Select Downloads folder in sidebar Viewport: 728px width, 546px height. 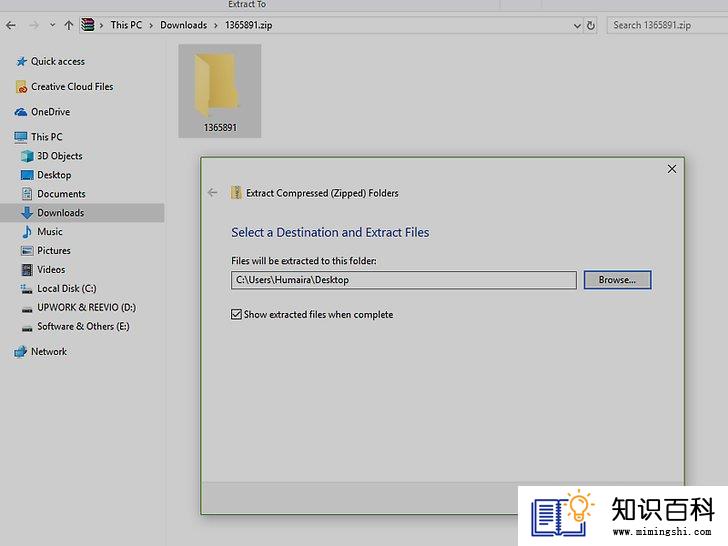pos(61,213)
